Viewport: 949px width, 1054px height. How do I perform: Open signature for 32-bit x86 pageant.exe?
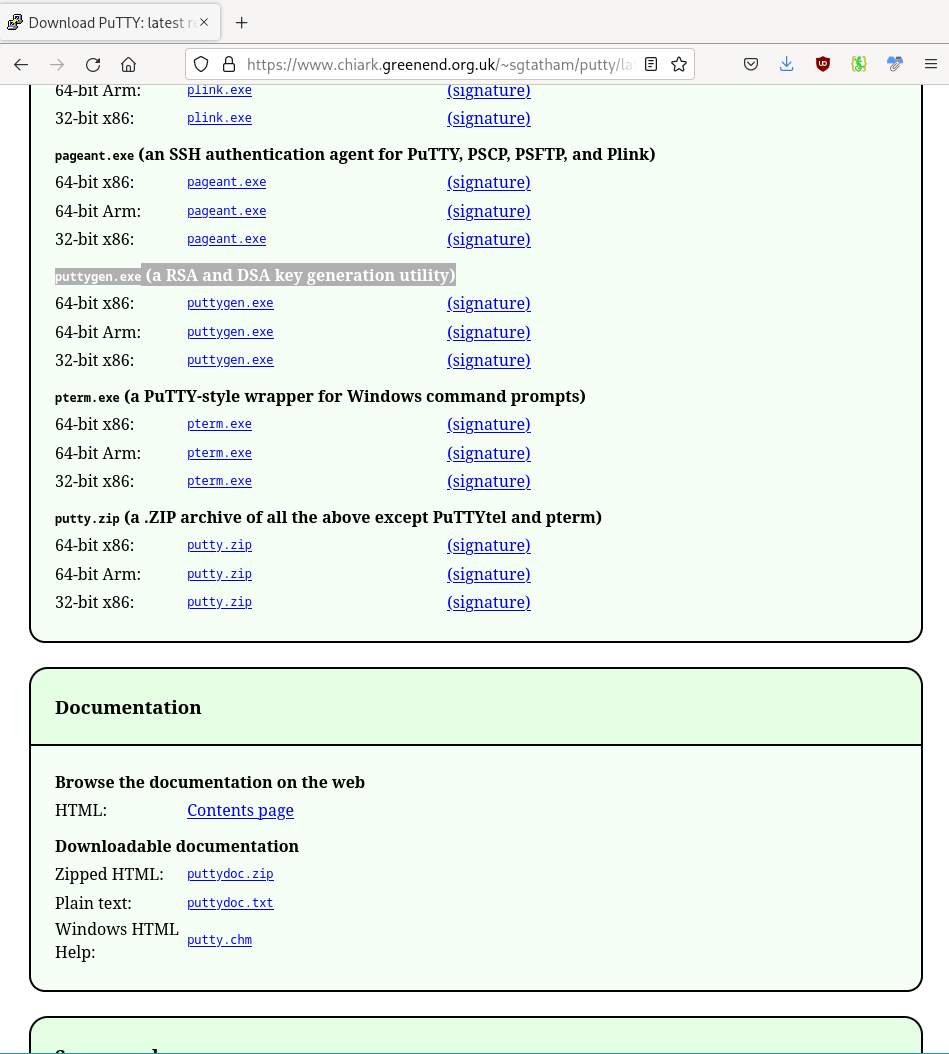(489, 239)
